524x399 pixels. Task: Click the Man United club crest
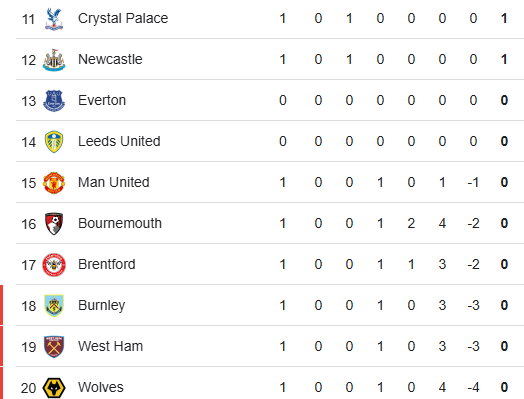click(x=54, y=183)
